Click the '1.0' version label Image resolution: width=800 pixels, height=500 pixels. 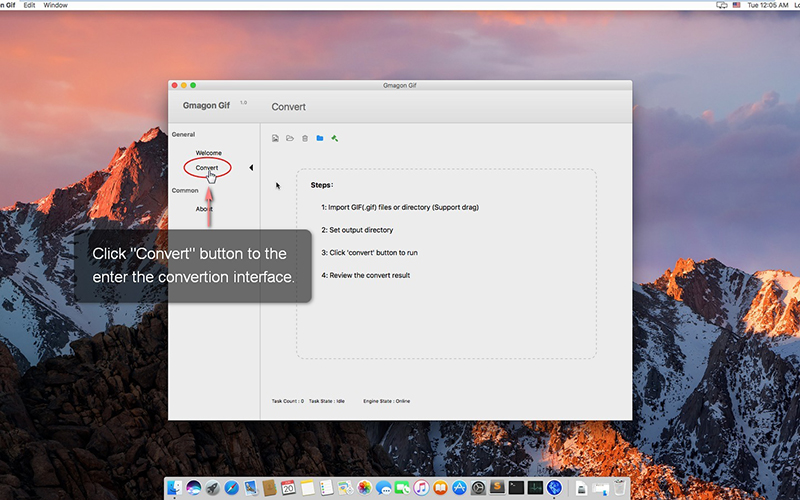click(243, 103)
